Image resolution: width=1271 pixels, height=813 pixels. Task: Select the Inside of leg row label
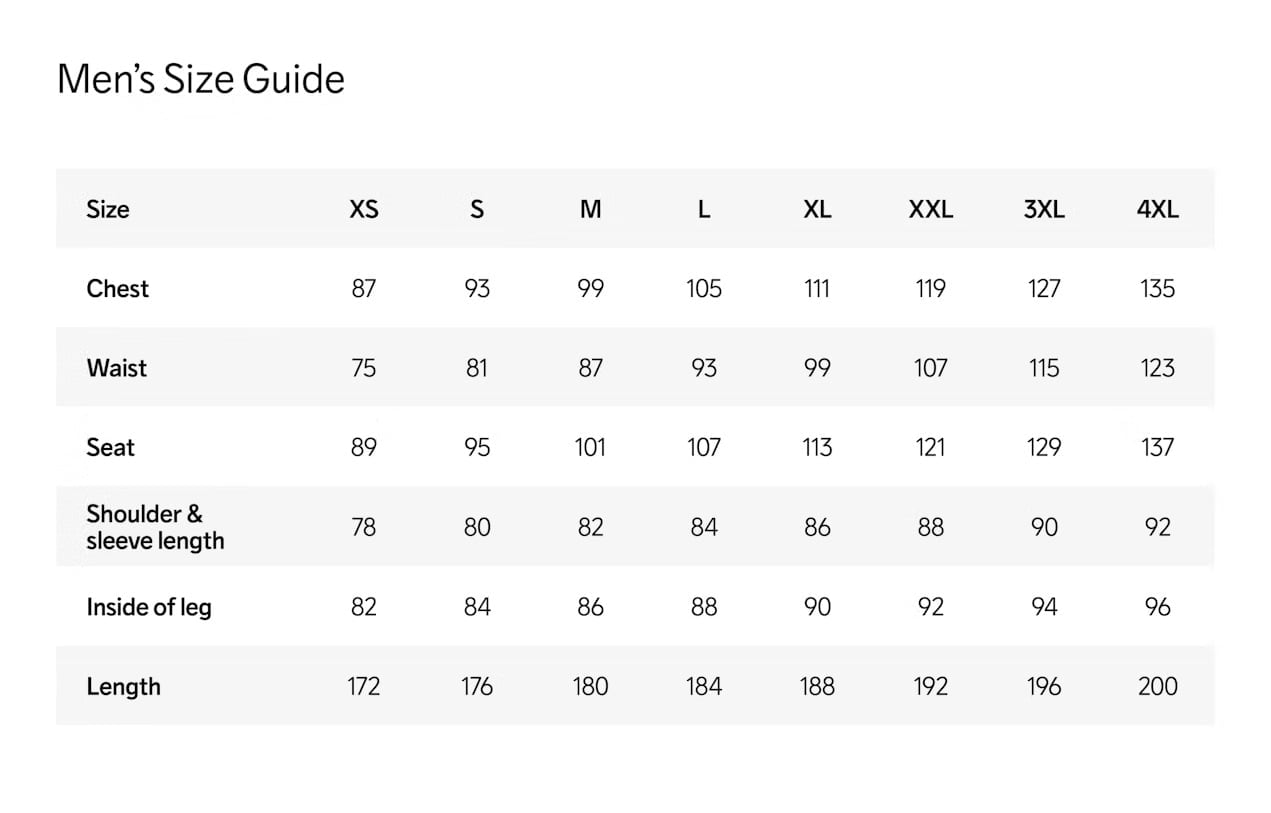coord(149,607)
